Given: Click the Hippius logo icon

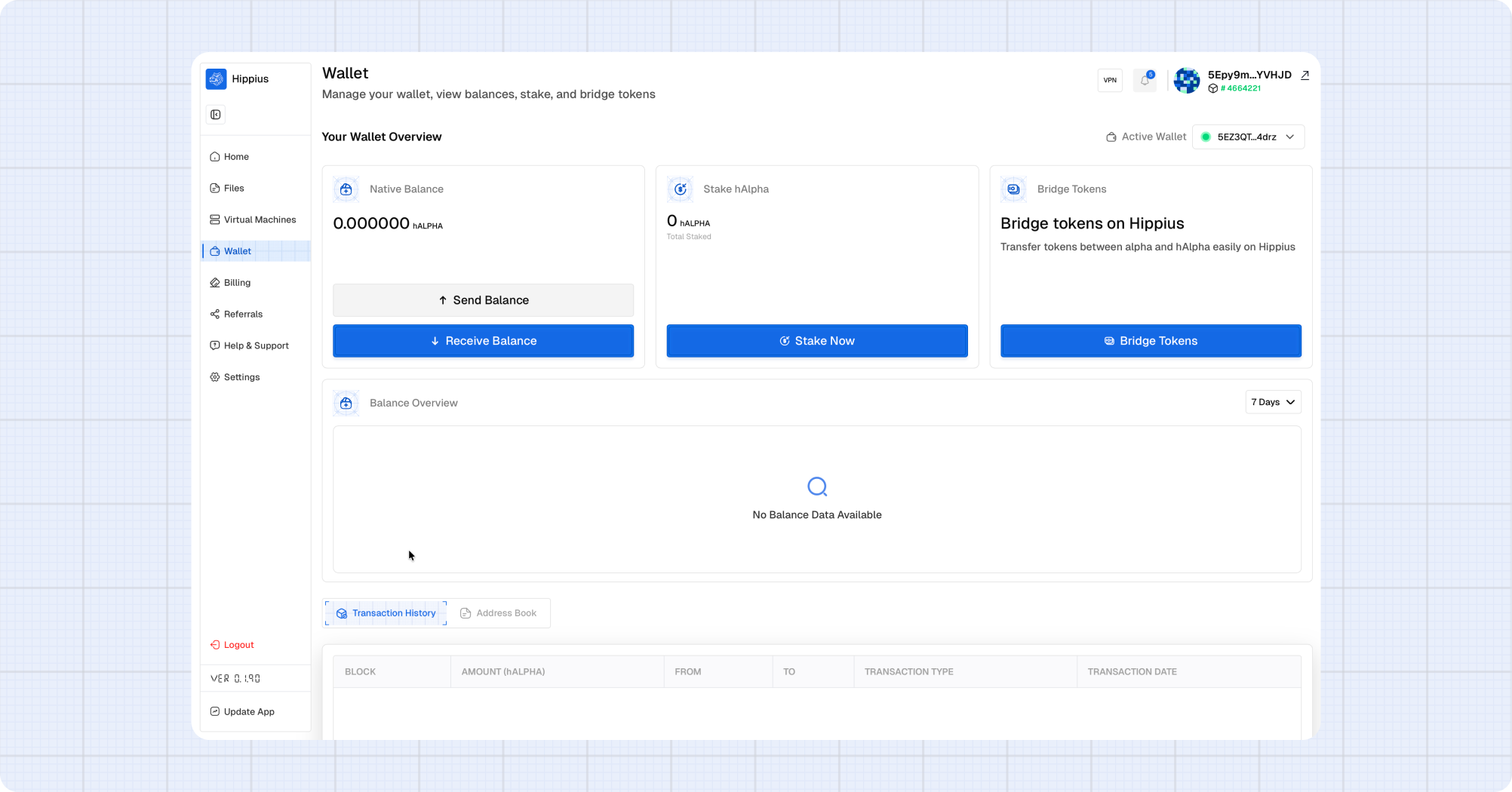Looking at the screenshot, I should click(x=216, y=78).
